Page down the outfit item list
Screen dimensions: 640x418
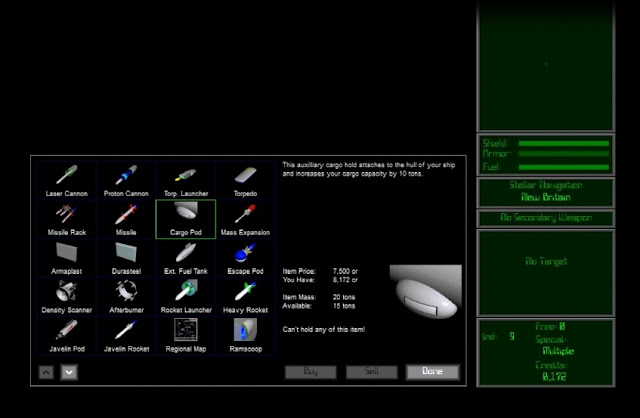(69, 372)
